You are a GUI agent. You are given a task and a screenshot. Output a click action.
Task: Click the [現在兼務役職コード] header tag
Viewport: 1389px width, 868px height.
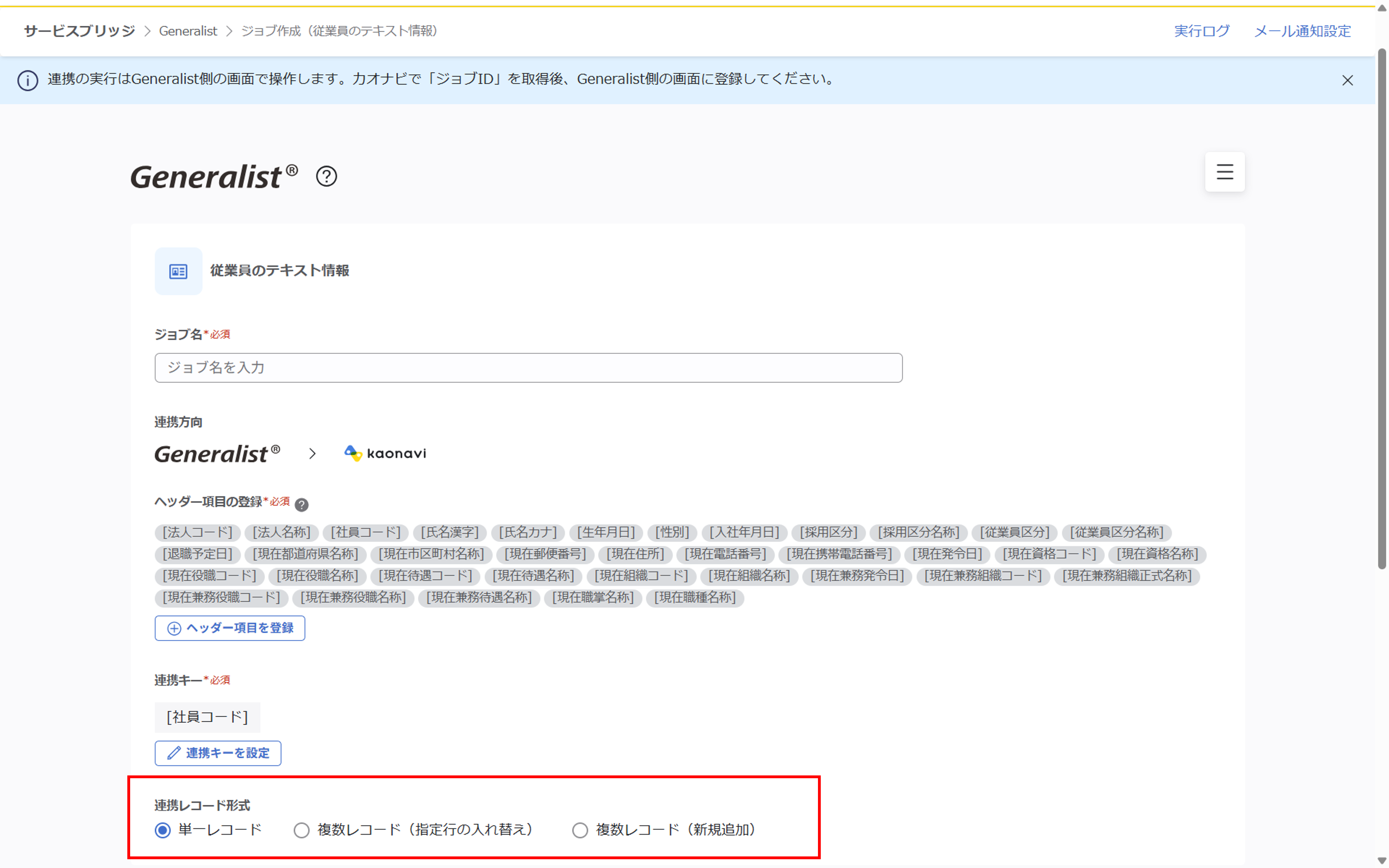(x=222, y=598)
